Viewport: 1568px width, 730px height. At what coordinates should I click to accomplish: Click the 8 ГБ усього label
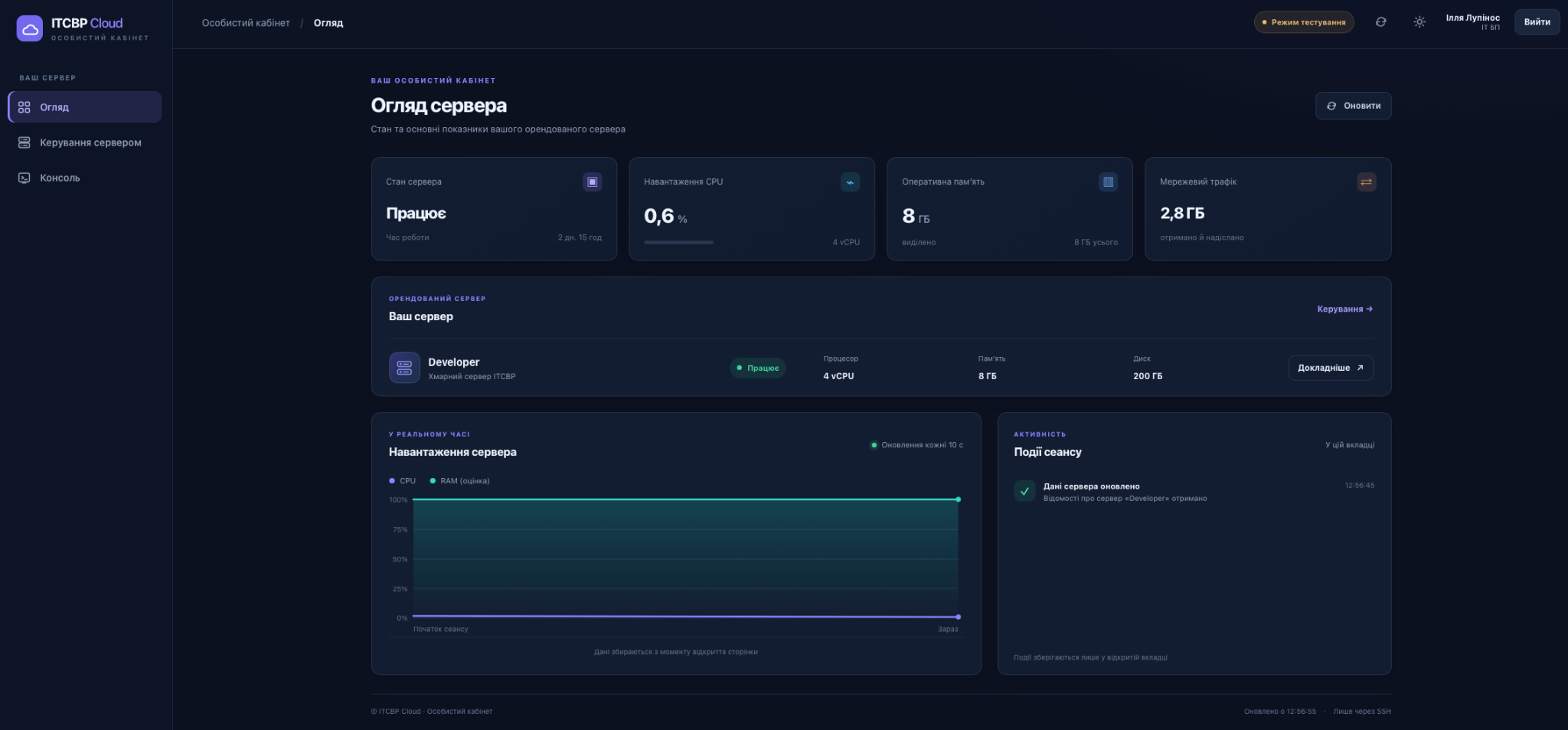(1096, 242)
